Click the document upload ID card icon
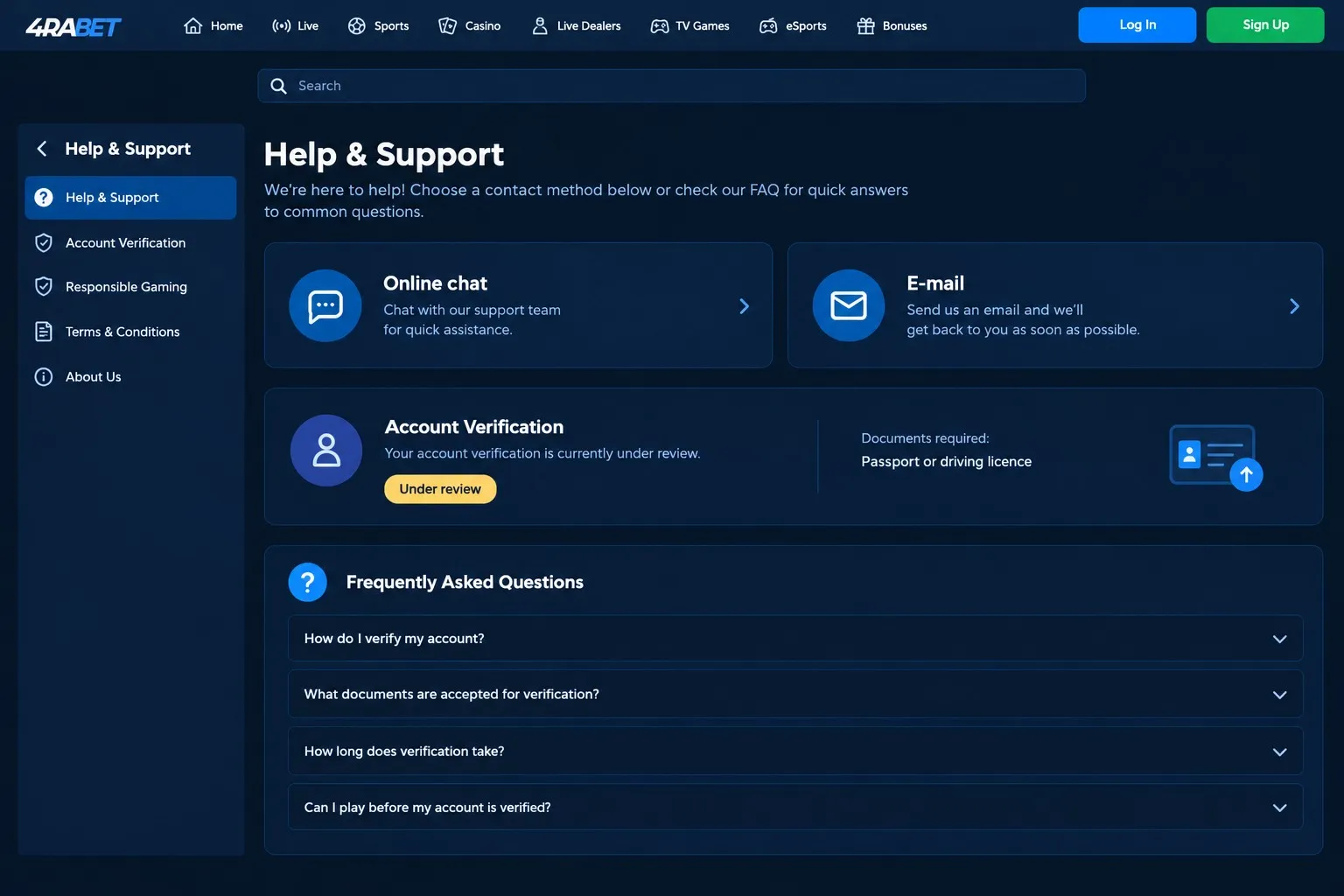The image size is (1344, 896). pos(1215,458)
